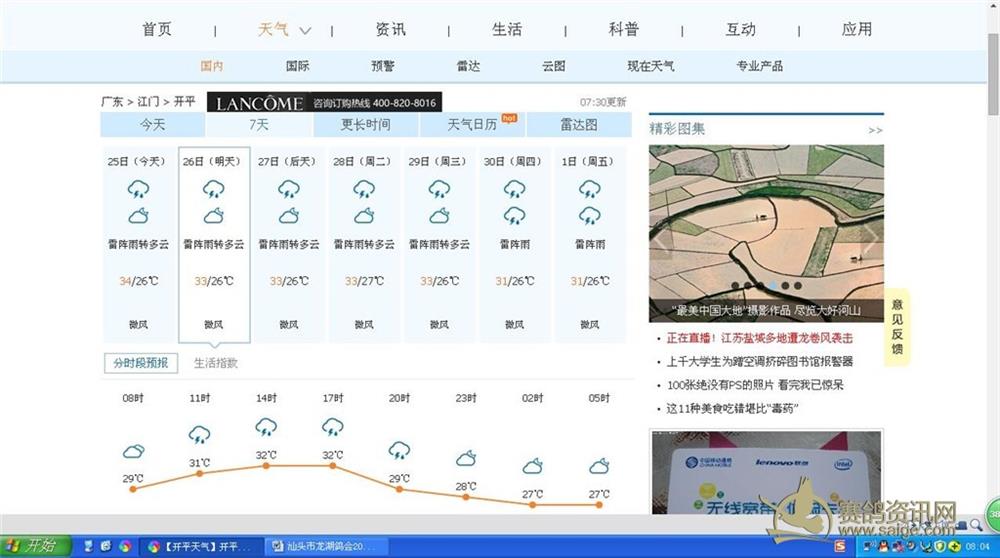Image resolution: width=1000 pixels, height=558 pixels.
Task: Click the thunderstorm icon for 25日 (今天)
Action: pyautogui.click(x=138, y=189)
